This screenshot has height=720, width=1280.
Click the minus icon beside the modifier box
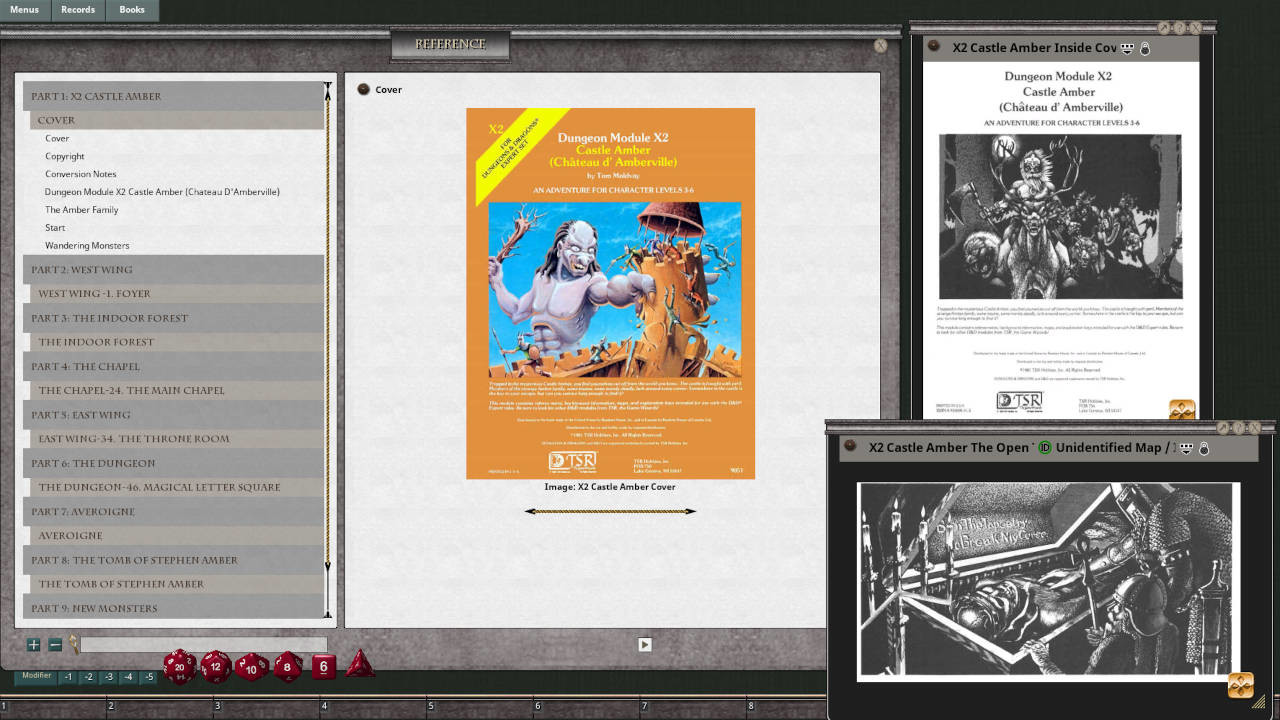pos(55,644)
